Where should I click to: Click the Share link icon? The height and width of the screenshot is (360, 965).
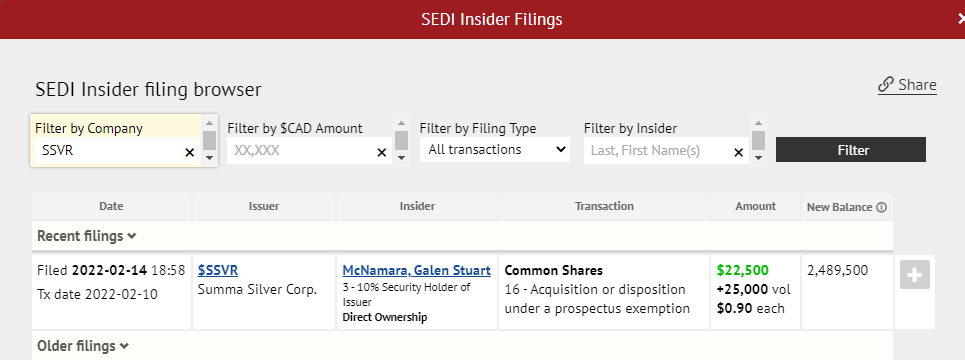[x=886, y=84]
